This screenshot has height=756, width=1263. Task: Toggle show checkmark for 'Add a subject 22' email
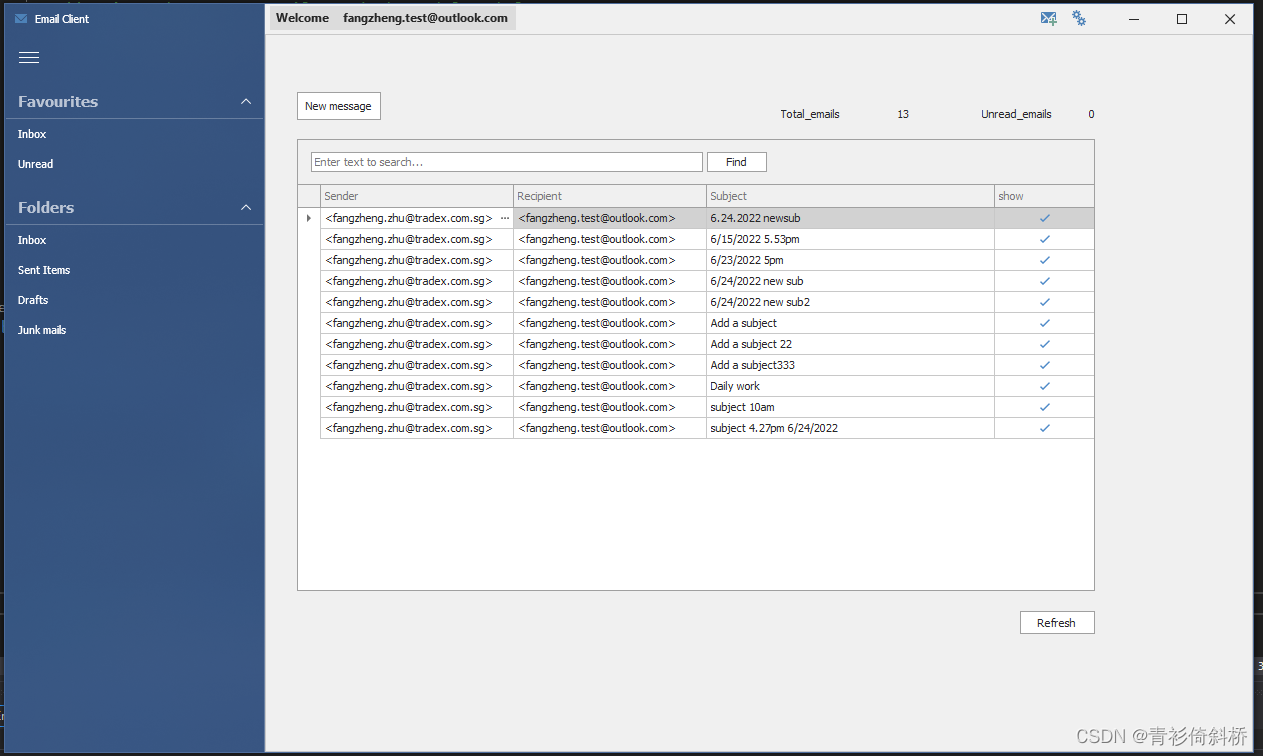(1044, 344)
